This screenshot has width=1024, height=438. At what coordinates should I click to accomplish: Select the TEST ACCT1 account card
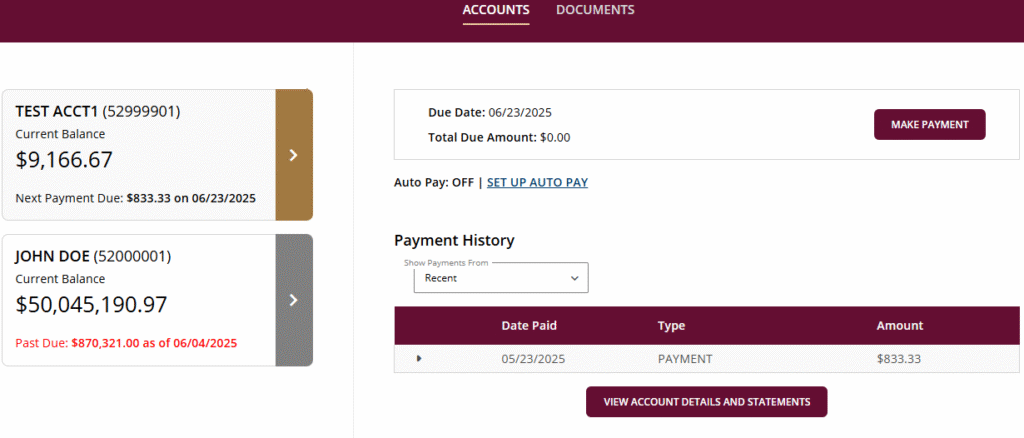(x=139, y=155)
